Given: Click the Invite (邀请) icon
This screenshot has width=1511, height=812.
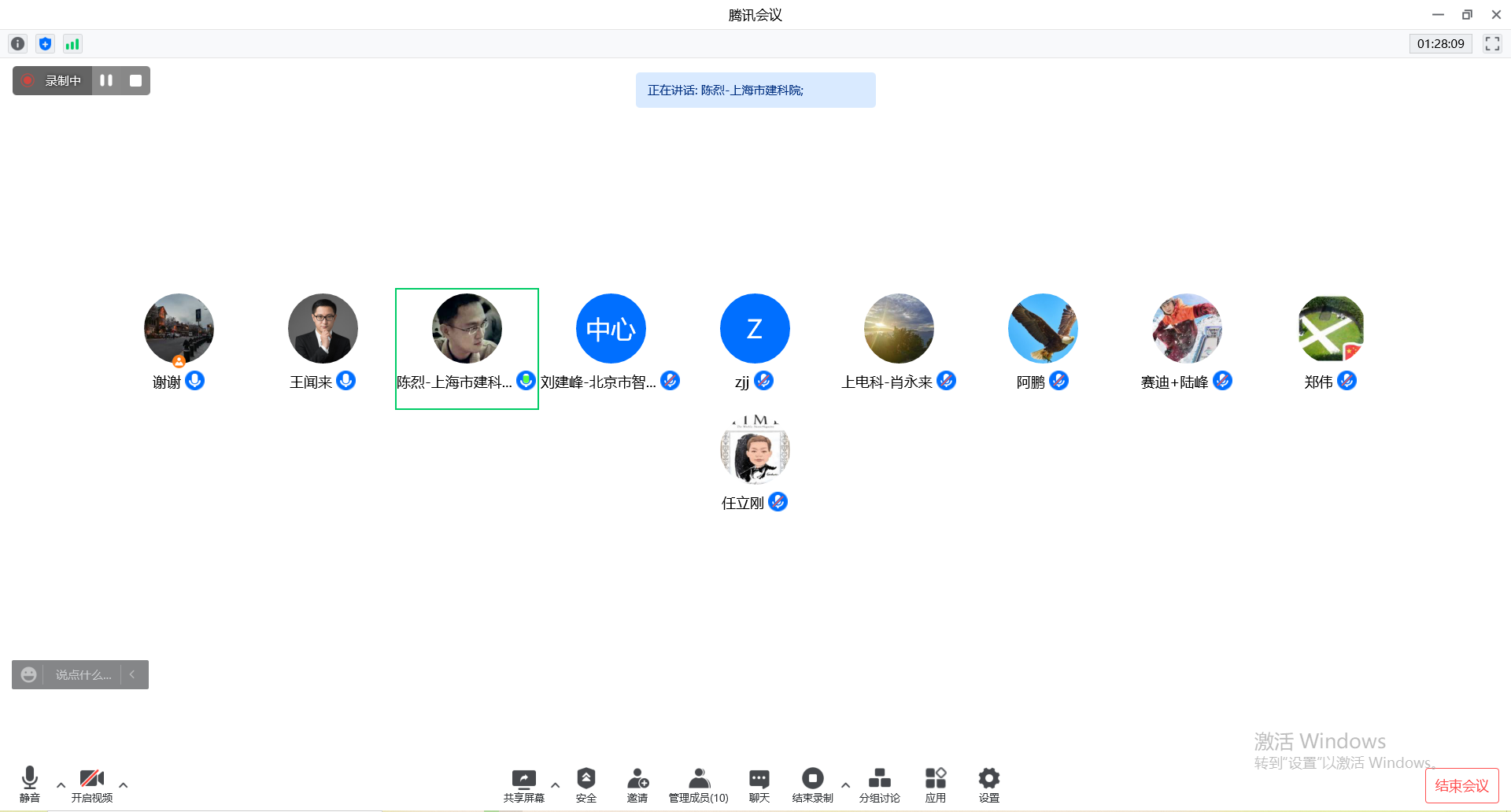Looking at the screenshot, I should tap(637, 784).
